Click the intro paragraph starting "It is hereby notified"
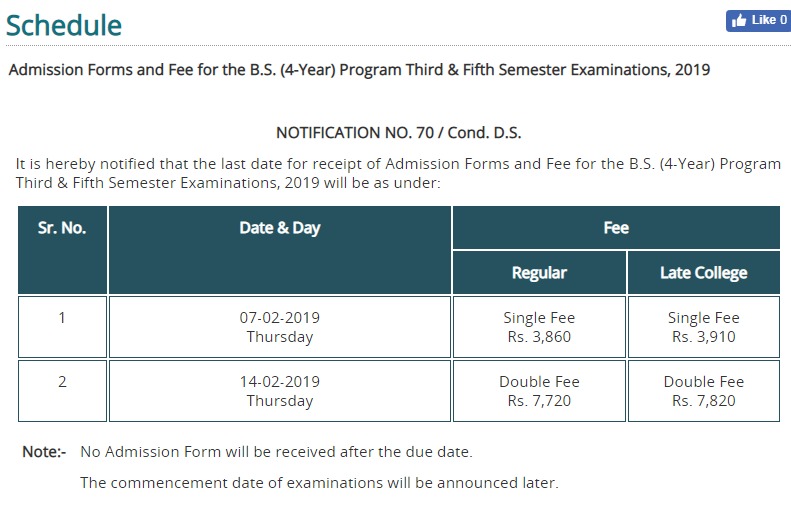 point(398,173)
